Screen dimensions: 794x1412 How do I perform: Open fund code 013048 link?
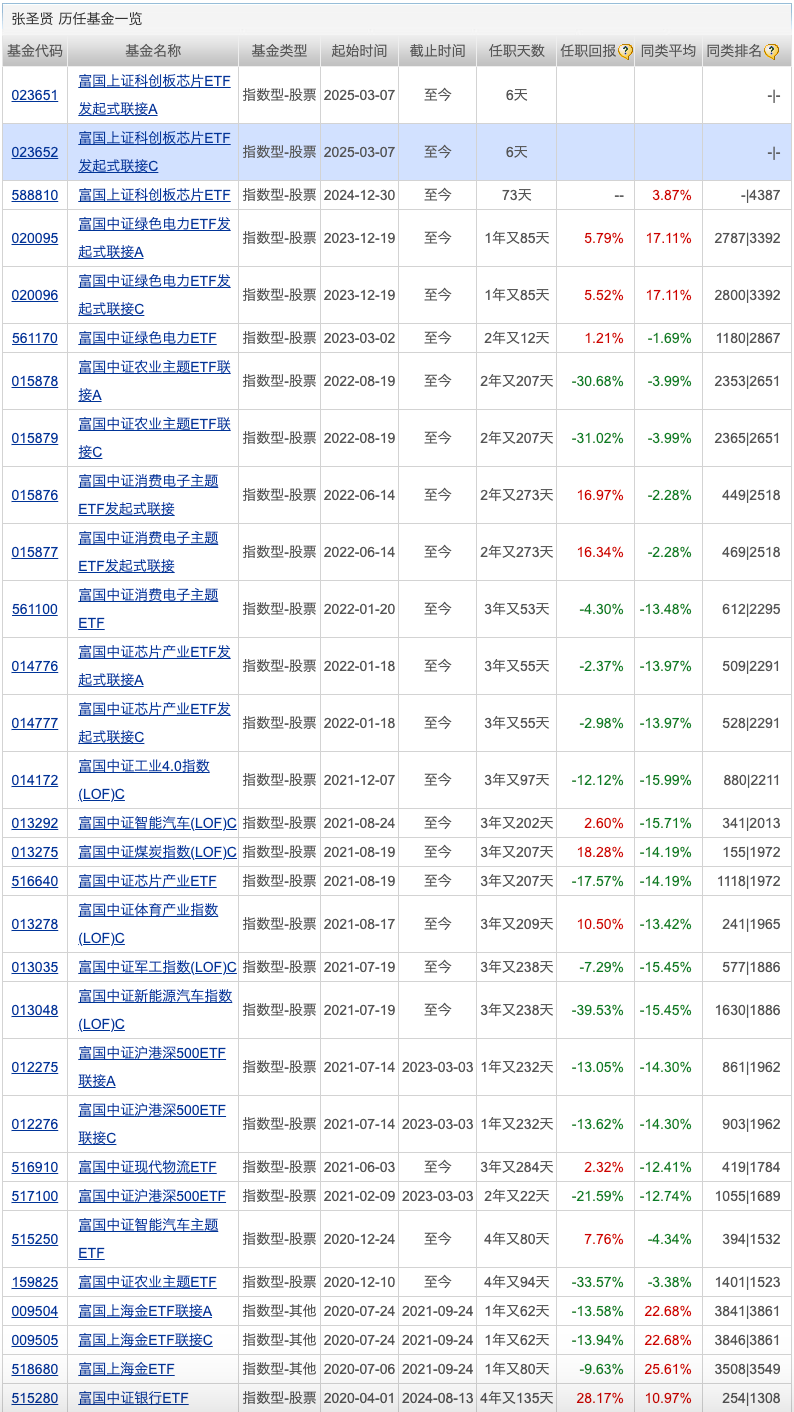click(x=35, y=1010)
